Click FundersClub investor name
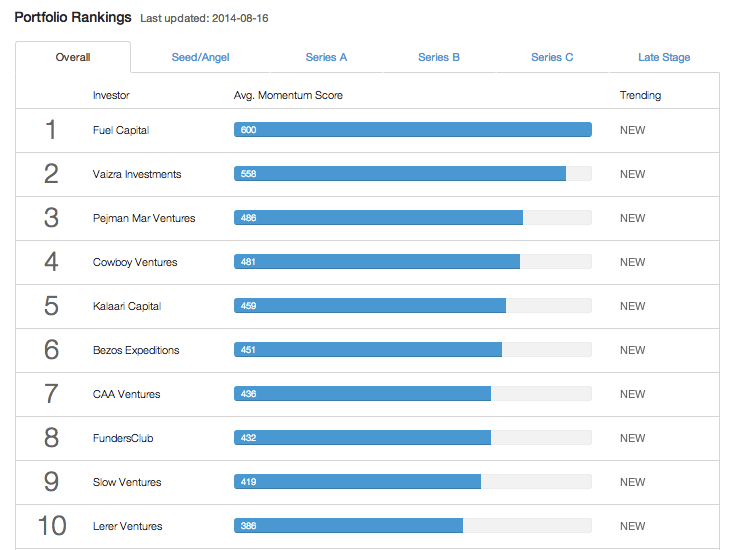Viewport: 733px width, 550px height. [123, 438]
